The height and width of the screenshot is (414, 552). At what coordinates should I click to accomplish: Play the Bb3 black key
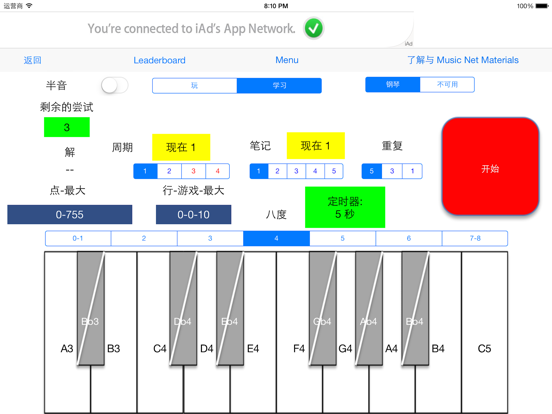click(91, 308)
